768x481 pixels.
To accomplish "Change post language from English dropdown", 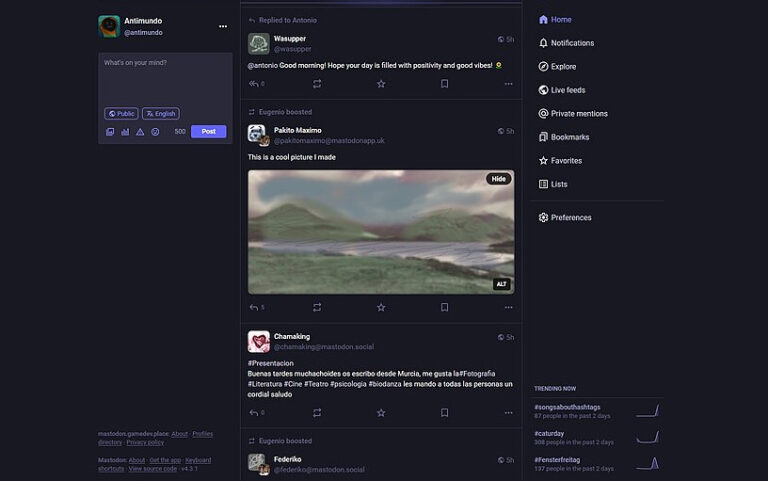I will pyautogui.click(x=160, y=114).
